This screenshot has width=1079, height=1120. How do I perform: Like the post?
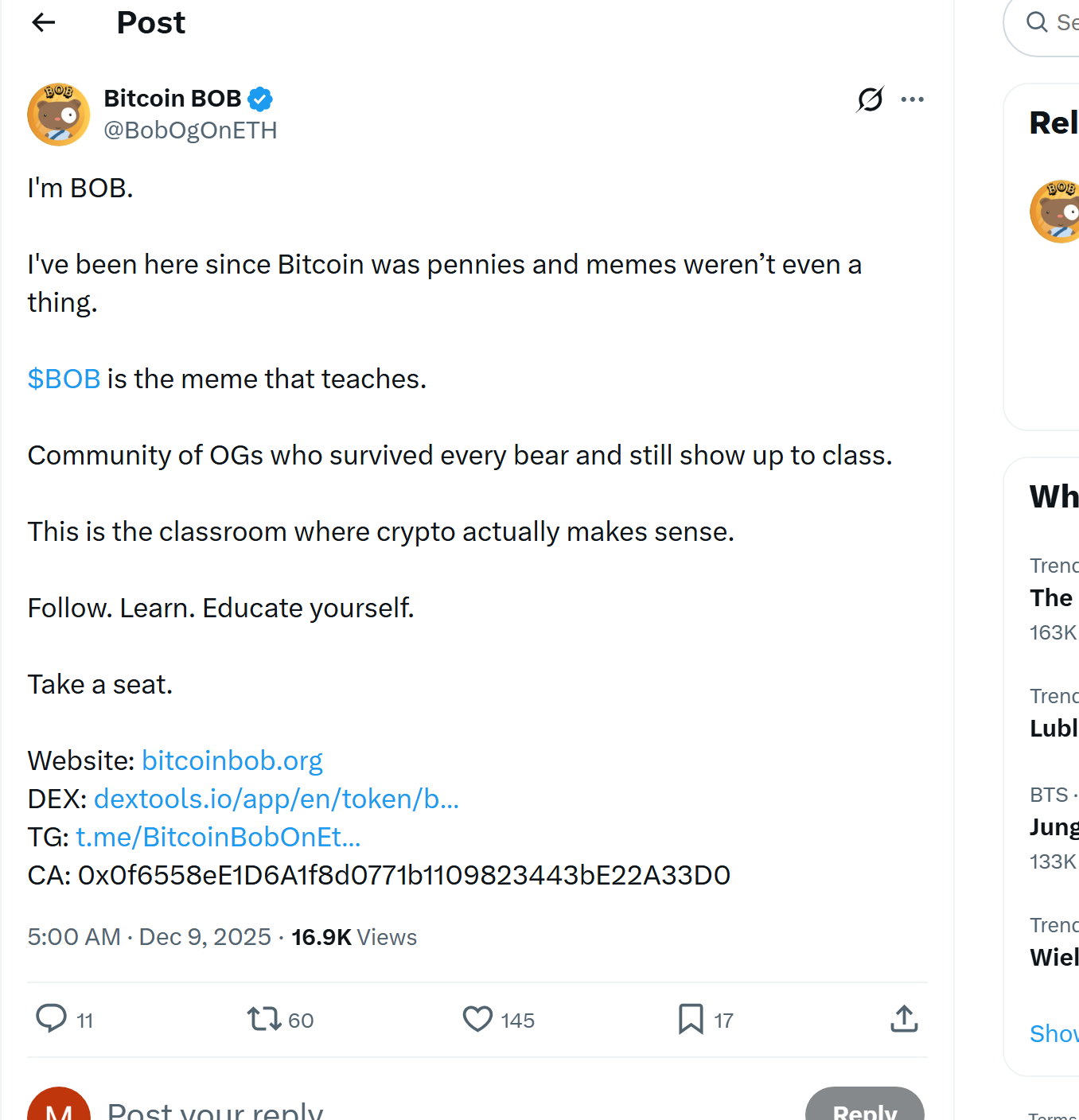(x=477, y=1019)
